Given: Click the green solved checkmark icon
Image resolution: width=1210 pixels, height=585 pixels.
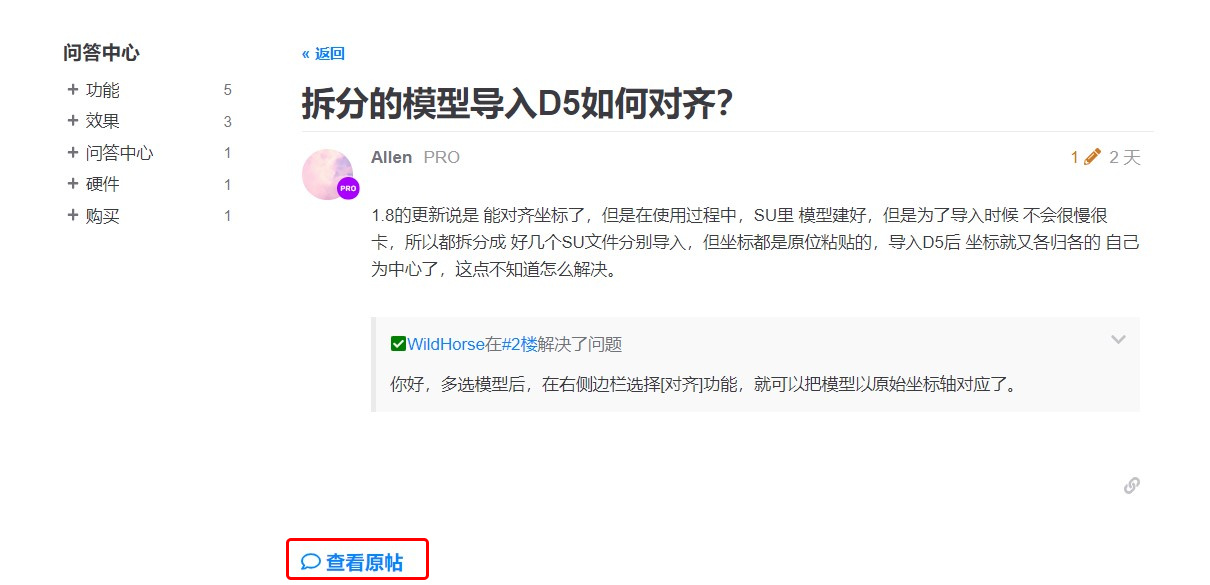Looking at the screenshot, I should [398, 344].
